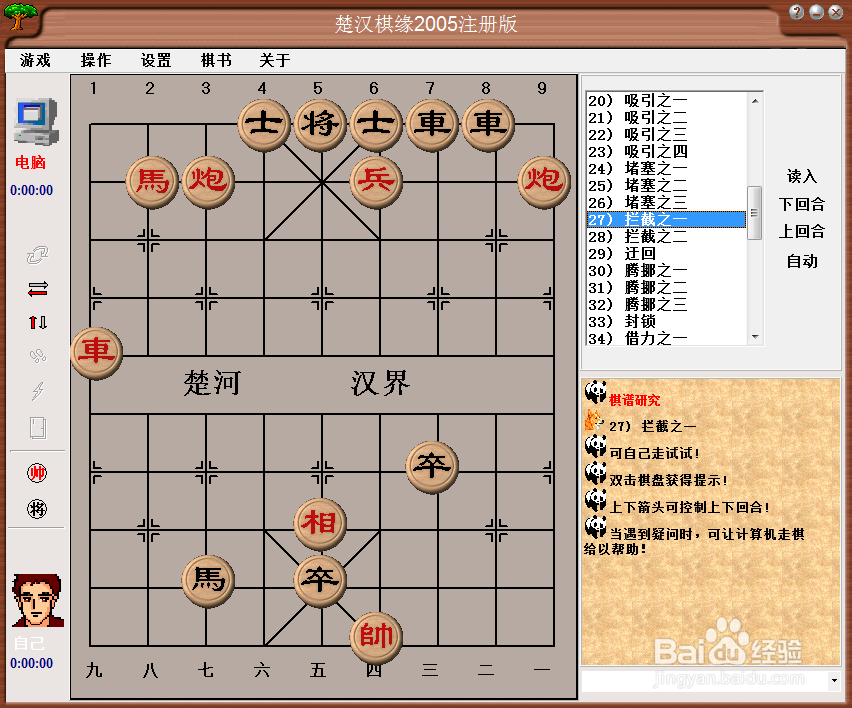The width and height of the screenshot is (852, 708).
Task: Click the chain link icon in sidebar
Action: (37, 255)
